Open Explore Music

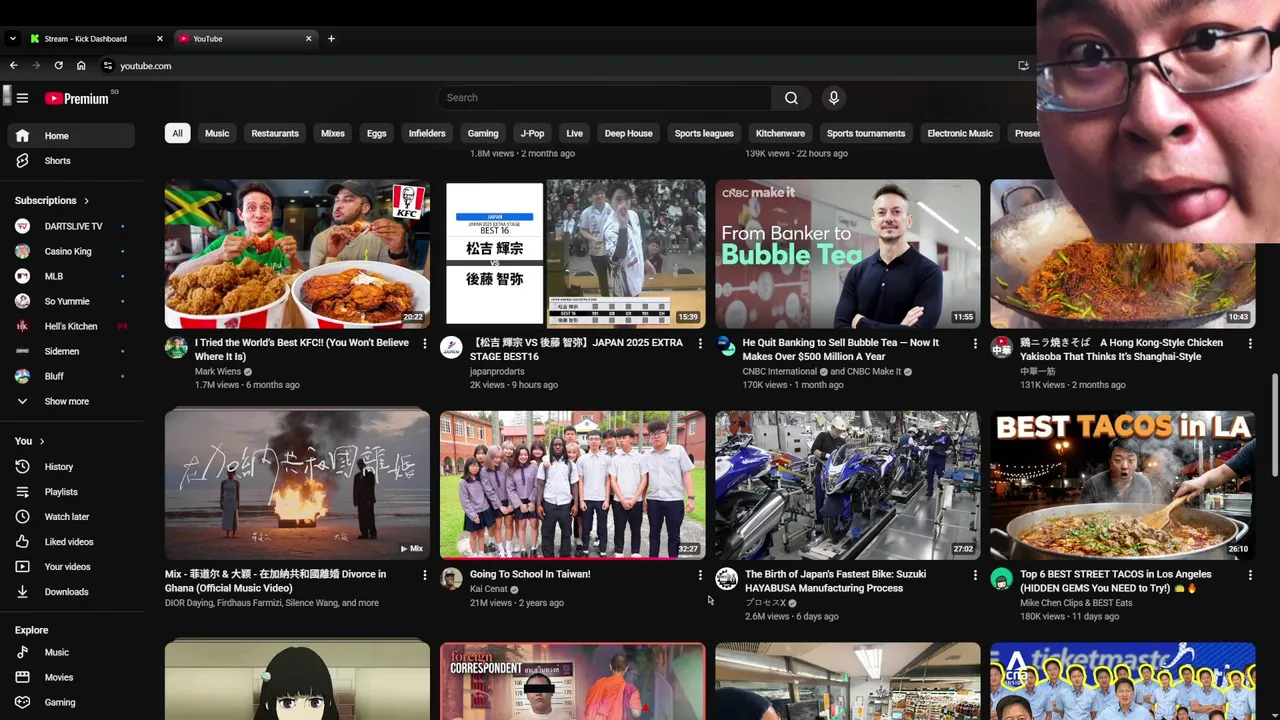[70, 652]
